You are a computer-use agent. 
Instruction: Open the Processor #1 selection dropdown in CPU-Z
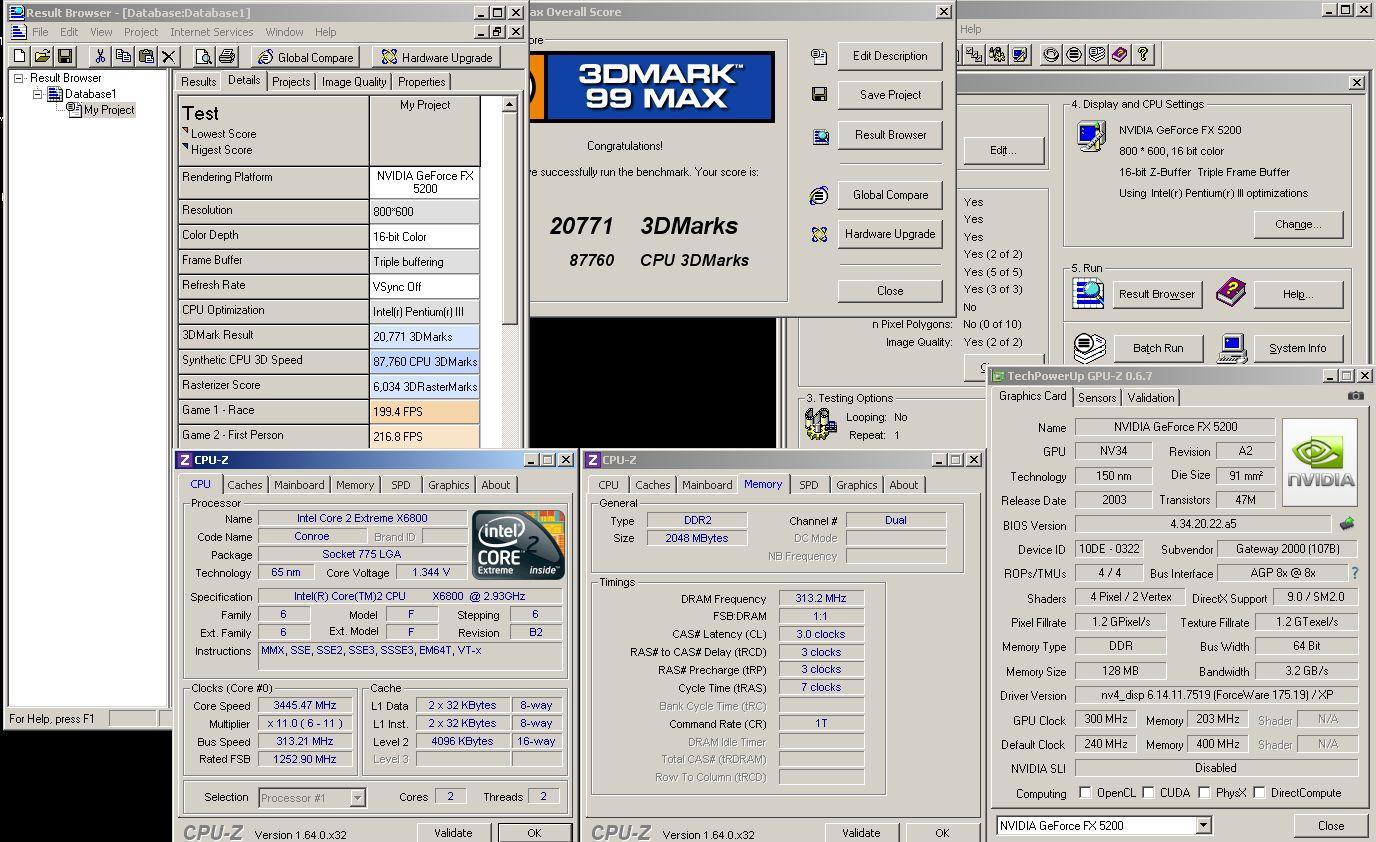(357, 798)
